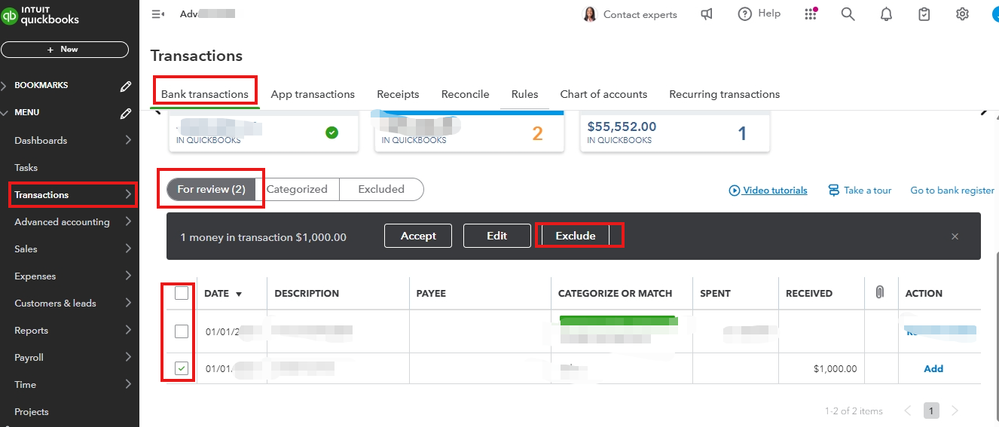
Task: Uncheck the $1,000.00 transaction checkbox
Action: coord(182,368)
